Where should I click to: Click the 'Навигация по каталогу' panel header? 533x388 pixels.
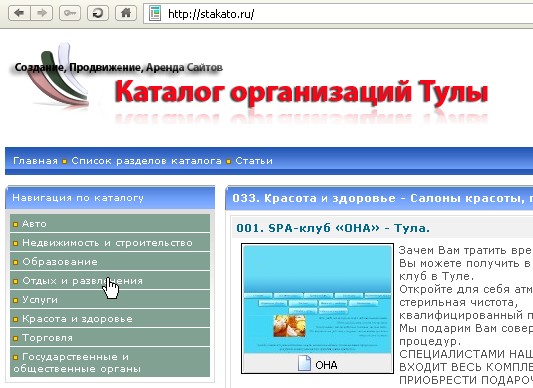click(x=110, y=198)
